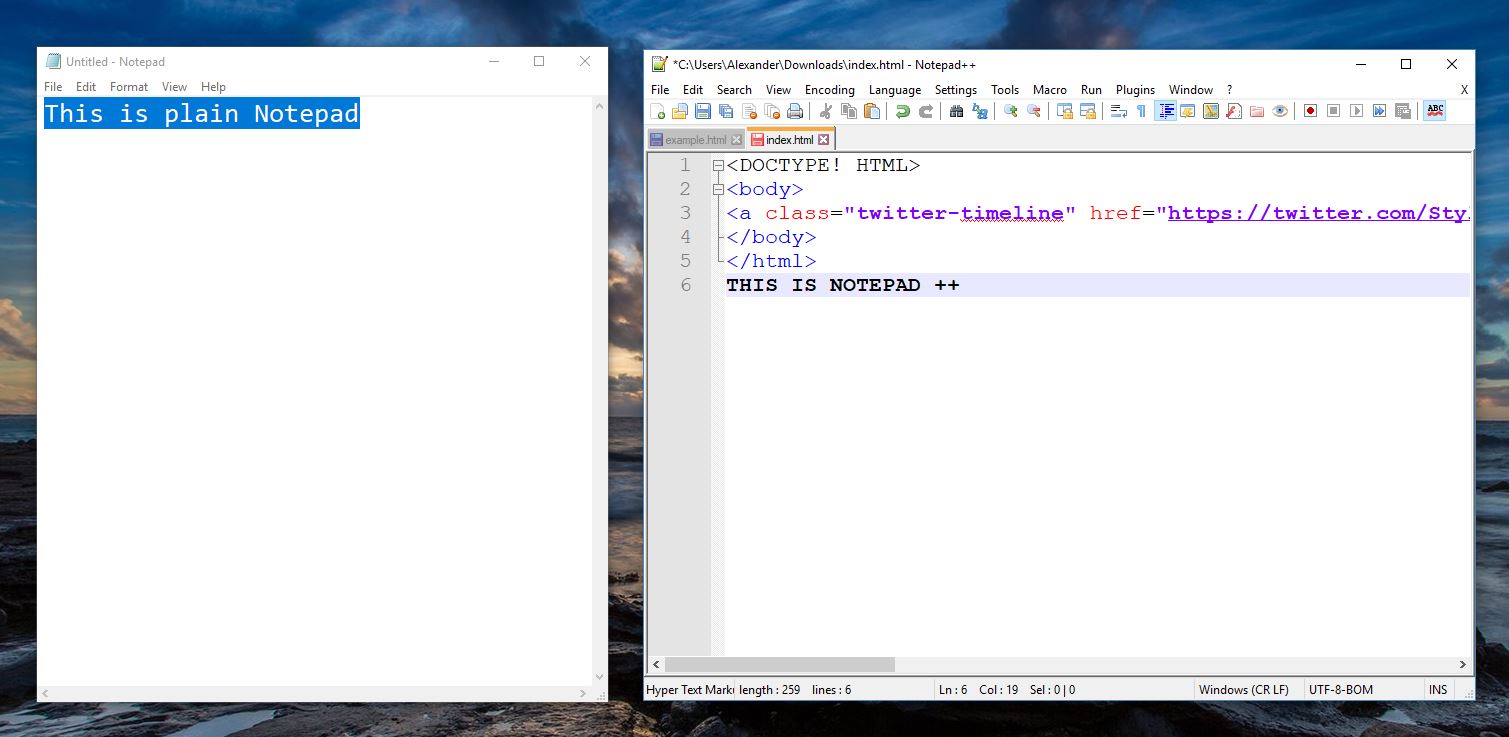Open Find with the binoculars icon

(957, 111)
